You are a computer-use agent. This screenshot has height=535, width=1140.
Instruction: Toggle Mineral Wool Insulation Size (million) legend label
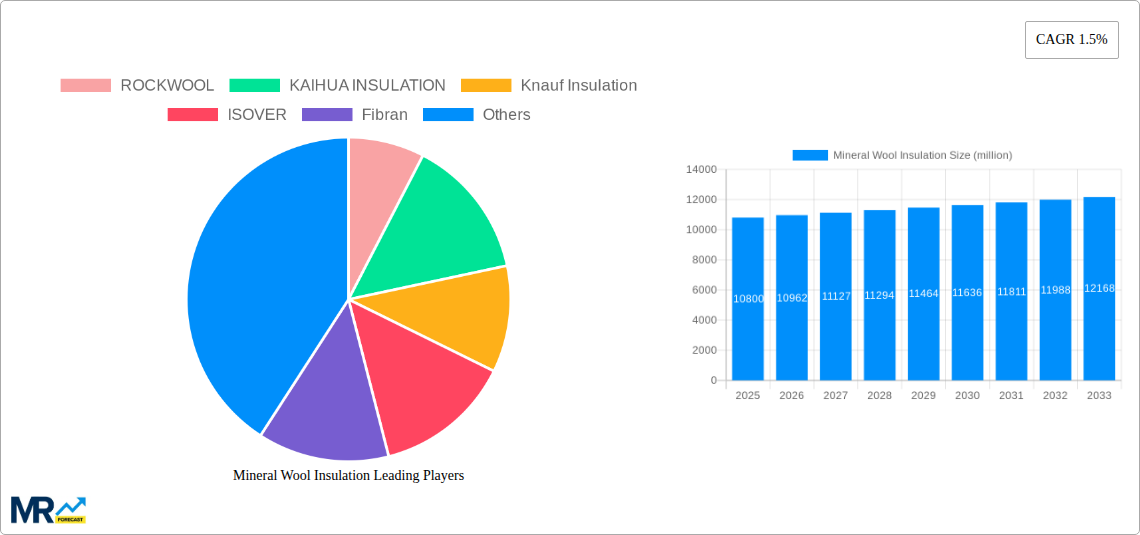pos(923,155)
